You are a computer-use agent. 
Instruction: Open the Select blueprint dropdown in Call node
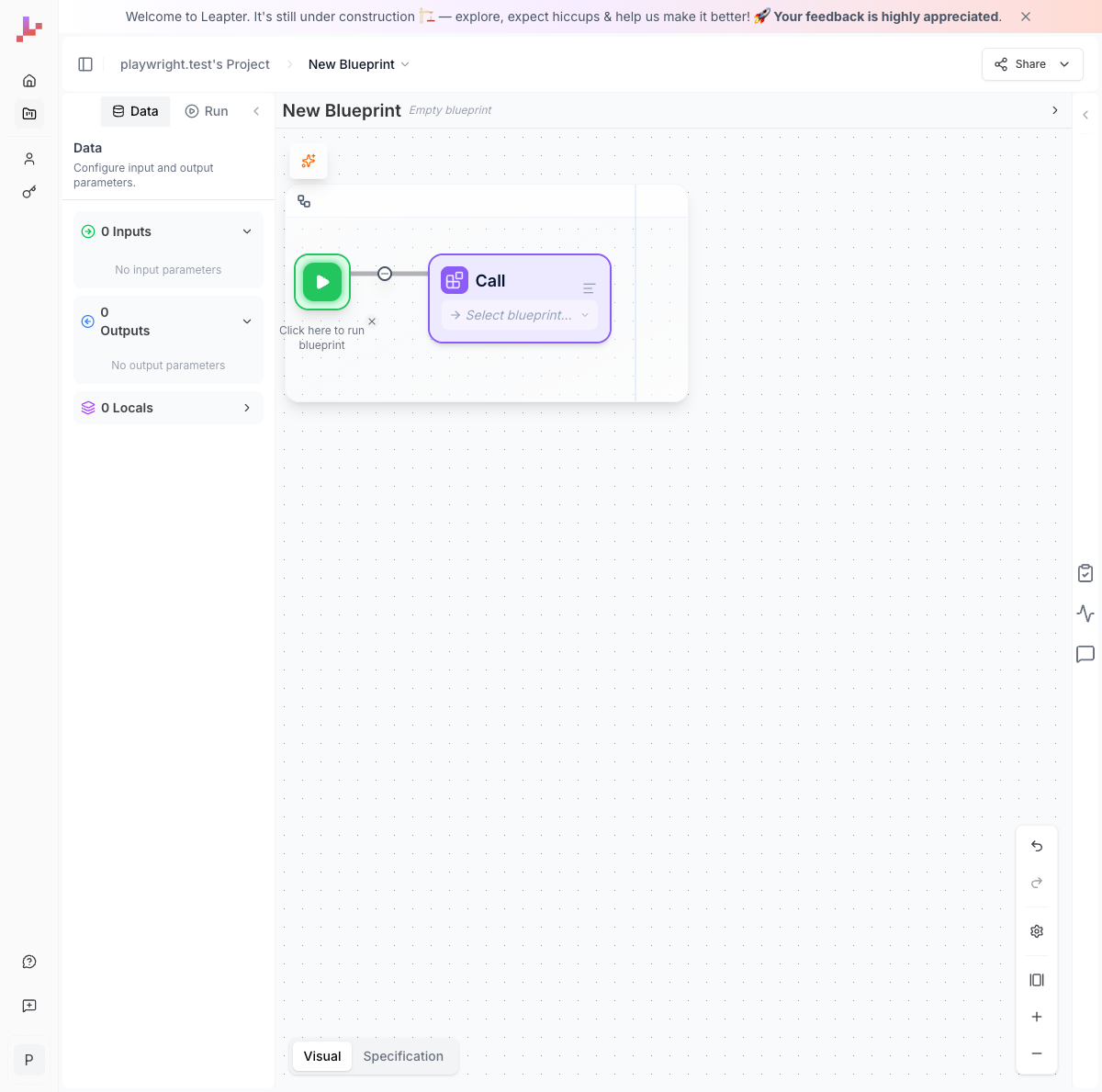519,315
